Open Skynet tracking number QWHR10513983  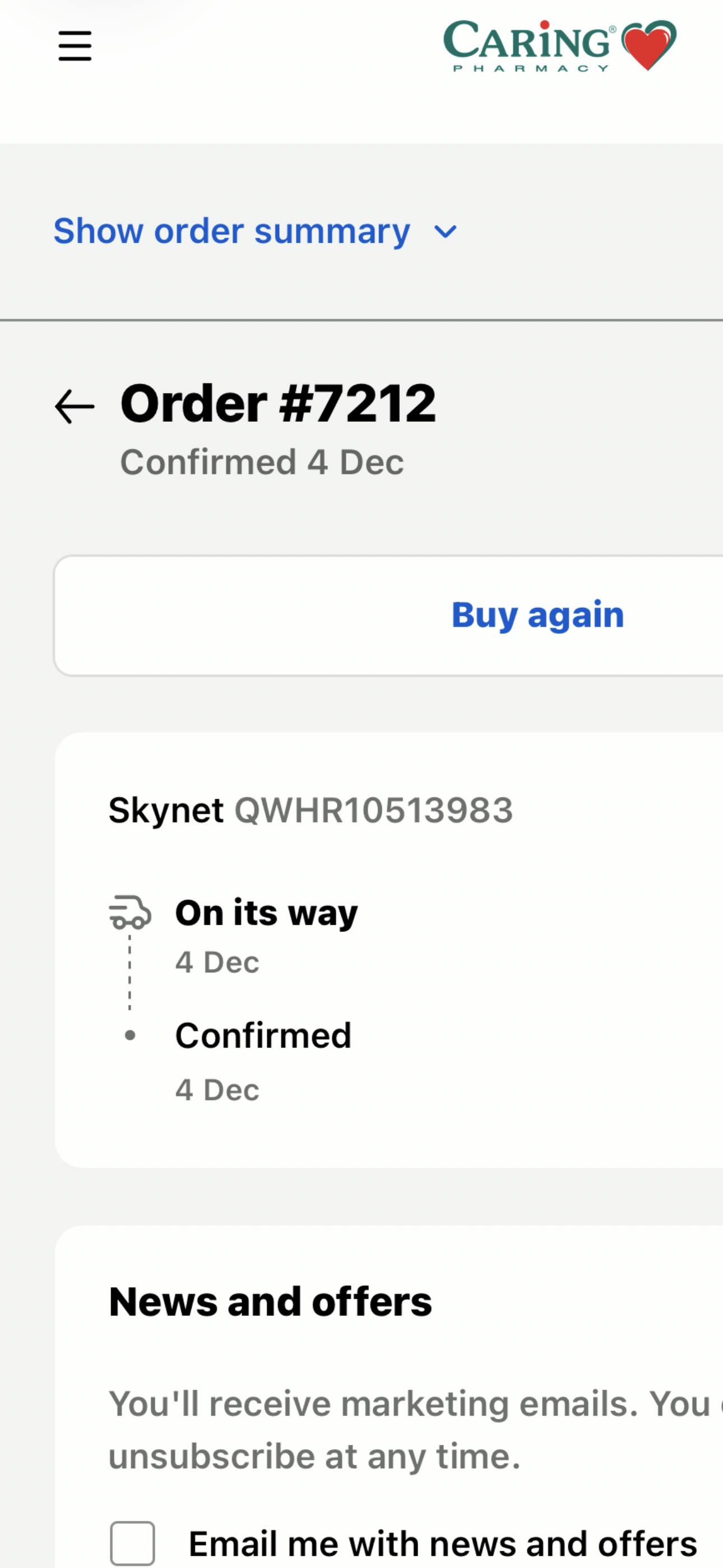pyautogui.click(x=374, y=810)
